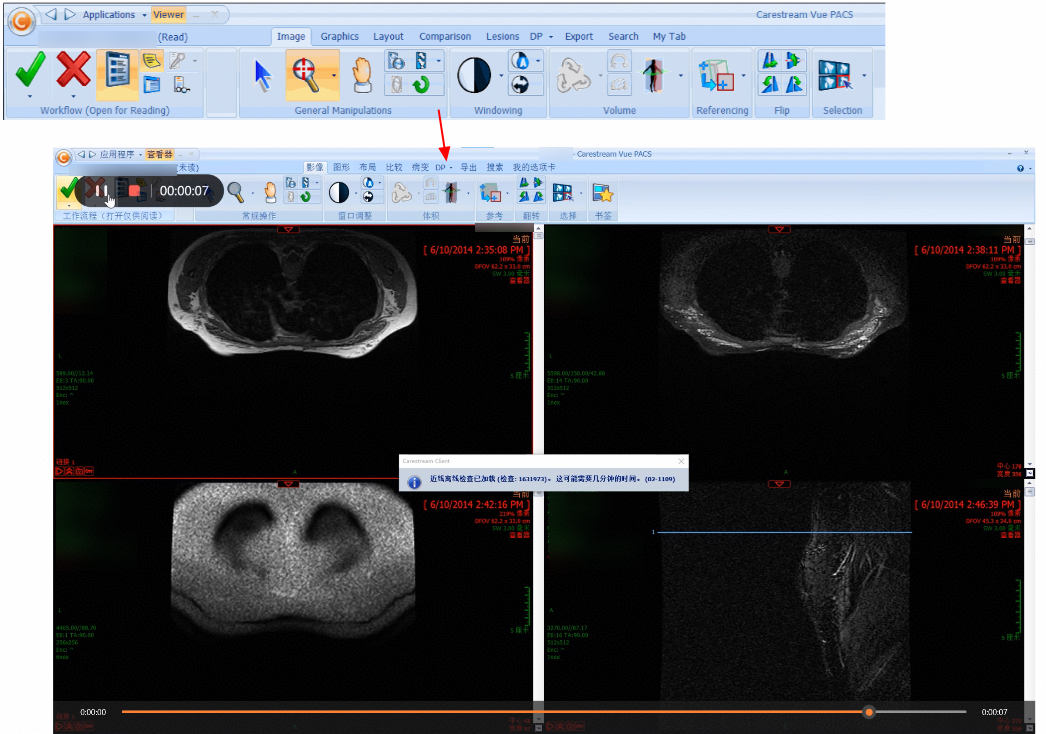Click the red X reject icon in top ribbon
The width and height of the screenshot is (1046, 734).
73,69
